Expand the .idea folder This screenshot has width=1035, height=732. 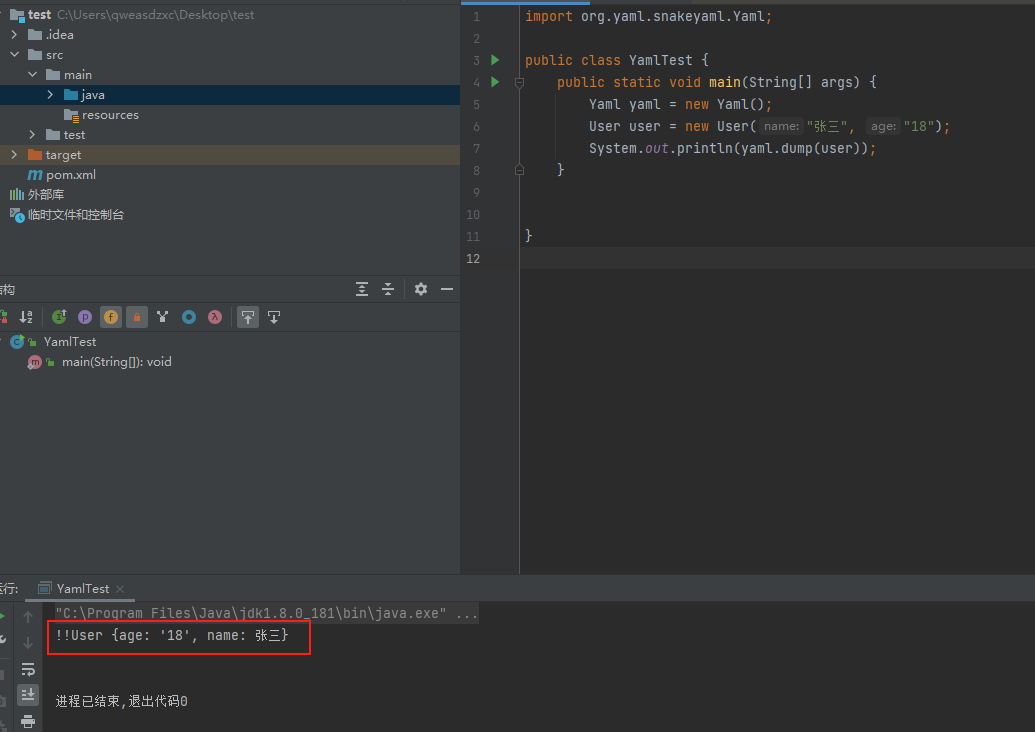(14, 35)
